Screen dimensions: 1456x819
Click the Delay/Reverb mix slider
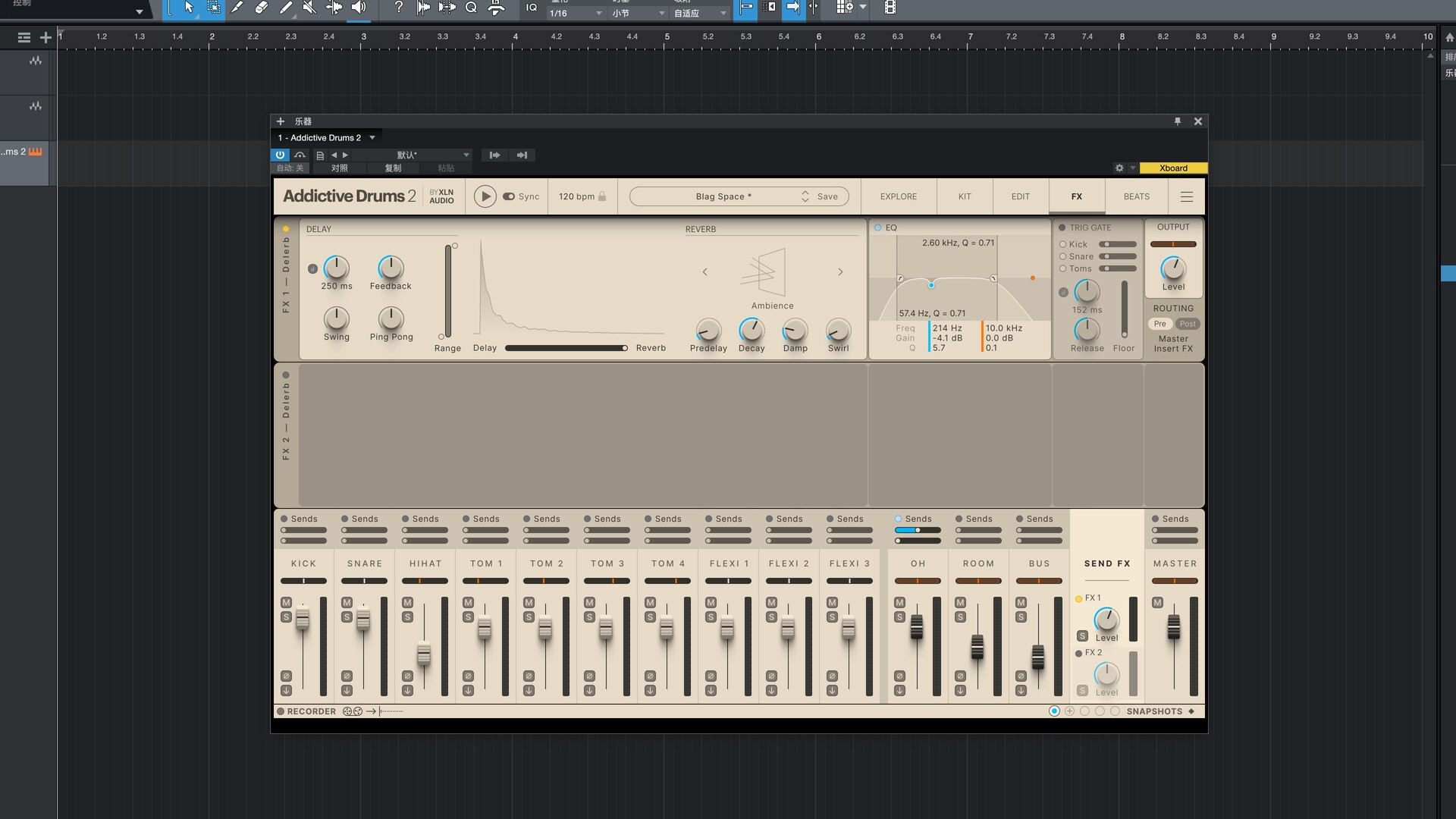pyautogui.click(x=566, y=348)
